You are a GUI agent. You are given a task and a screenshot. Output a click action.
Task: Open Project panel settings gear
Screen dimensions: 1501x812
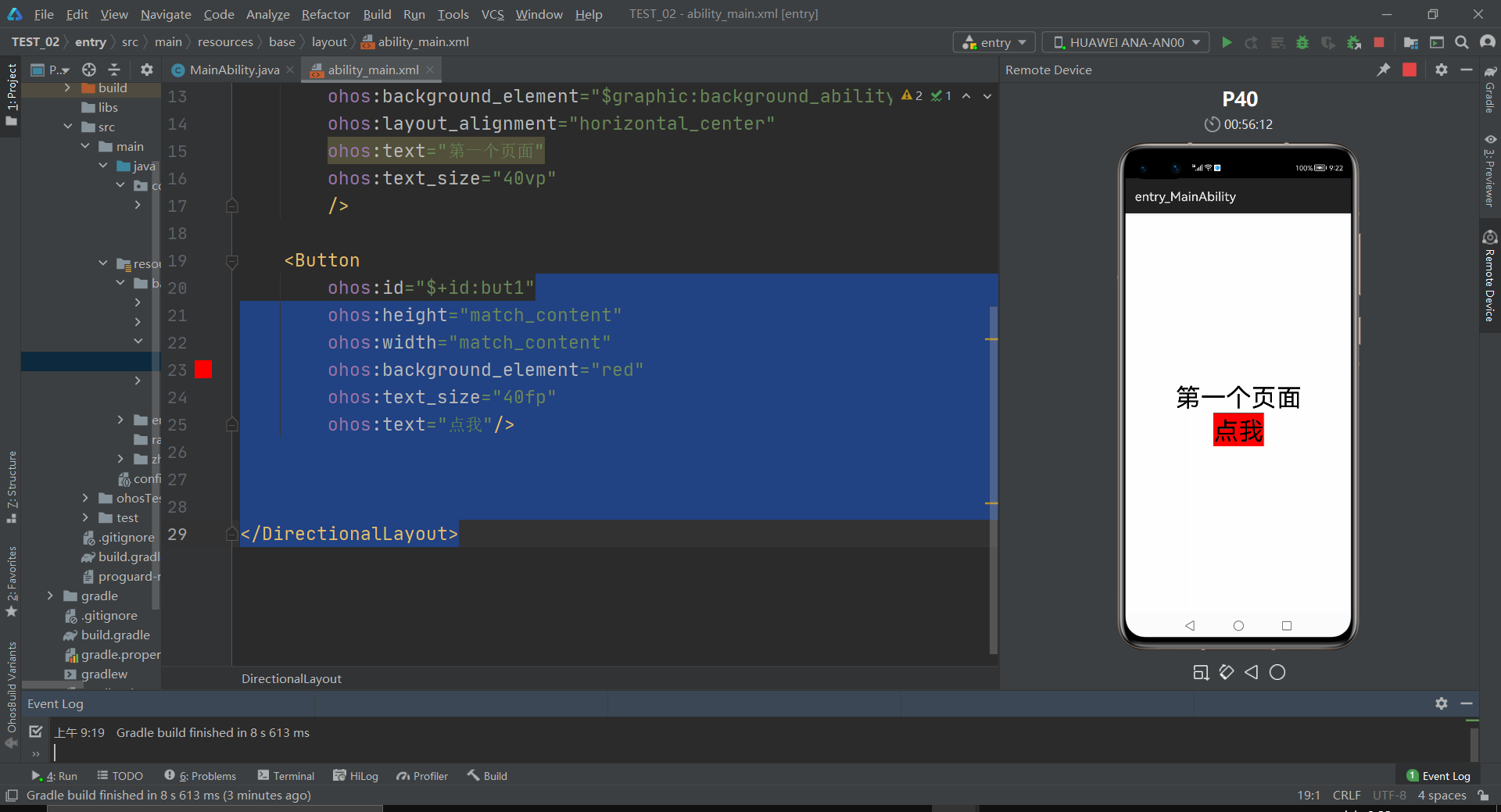tap(146, 70)
